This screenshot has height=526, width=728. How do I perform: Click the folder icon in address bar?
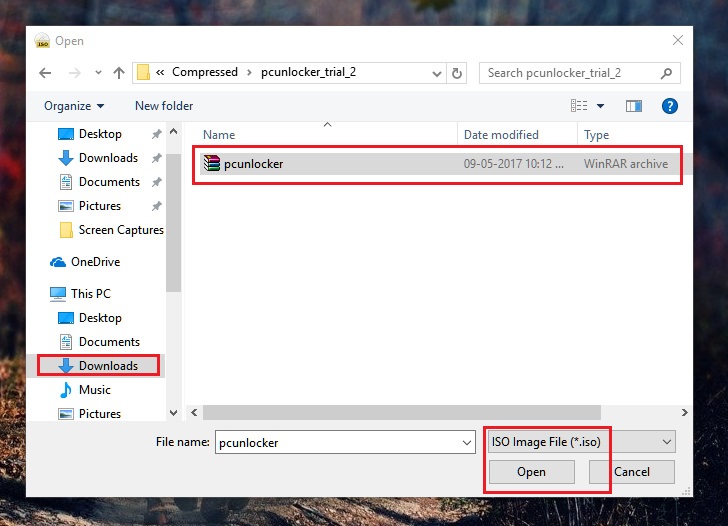(x=143, y=72)
